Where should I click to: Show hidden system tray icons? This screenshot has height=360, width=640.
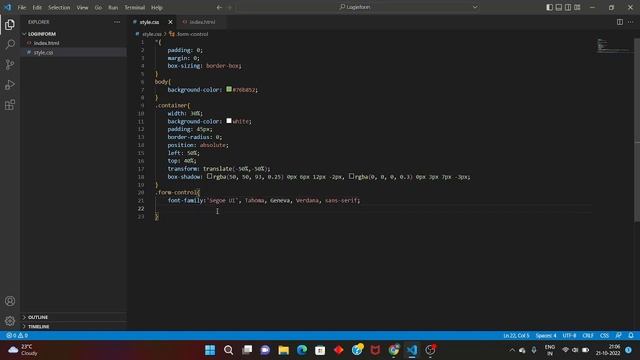coord(512,350)
